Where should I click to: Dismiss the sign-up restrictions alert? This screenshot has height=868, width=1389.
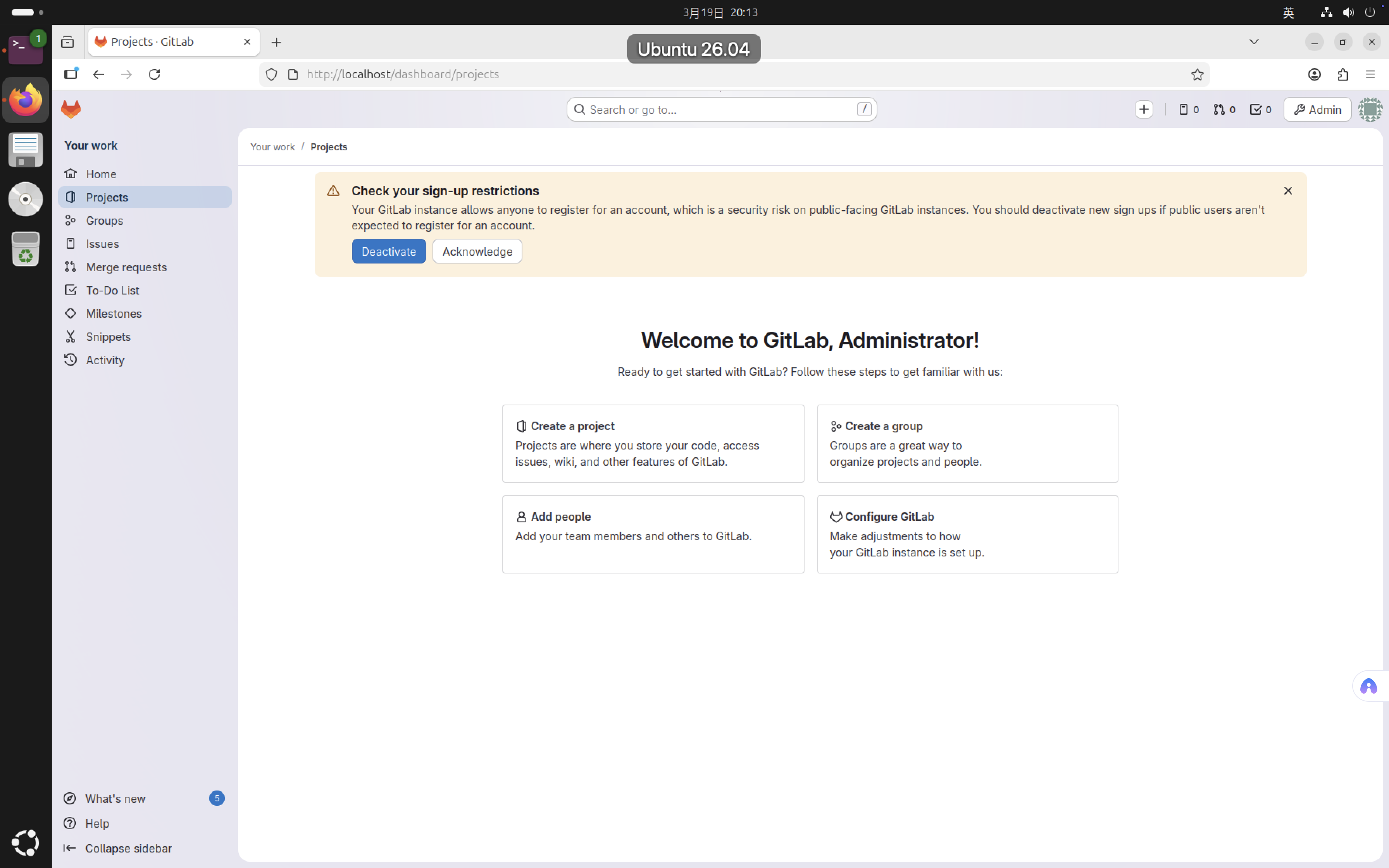coord(1287,191)
